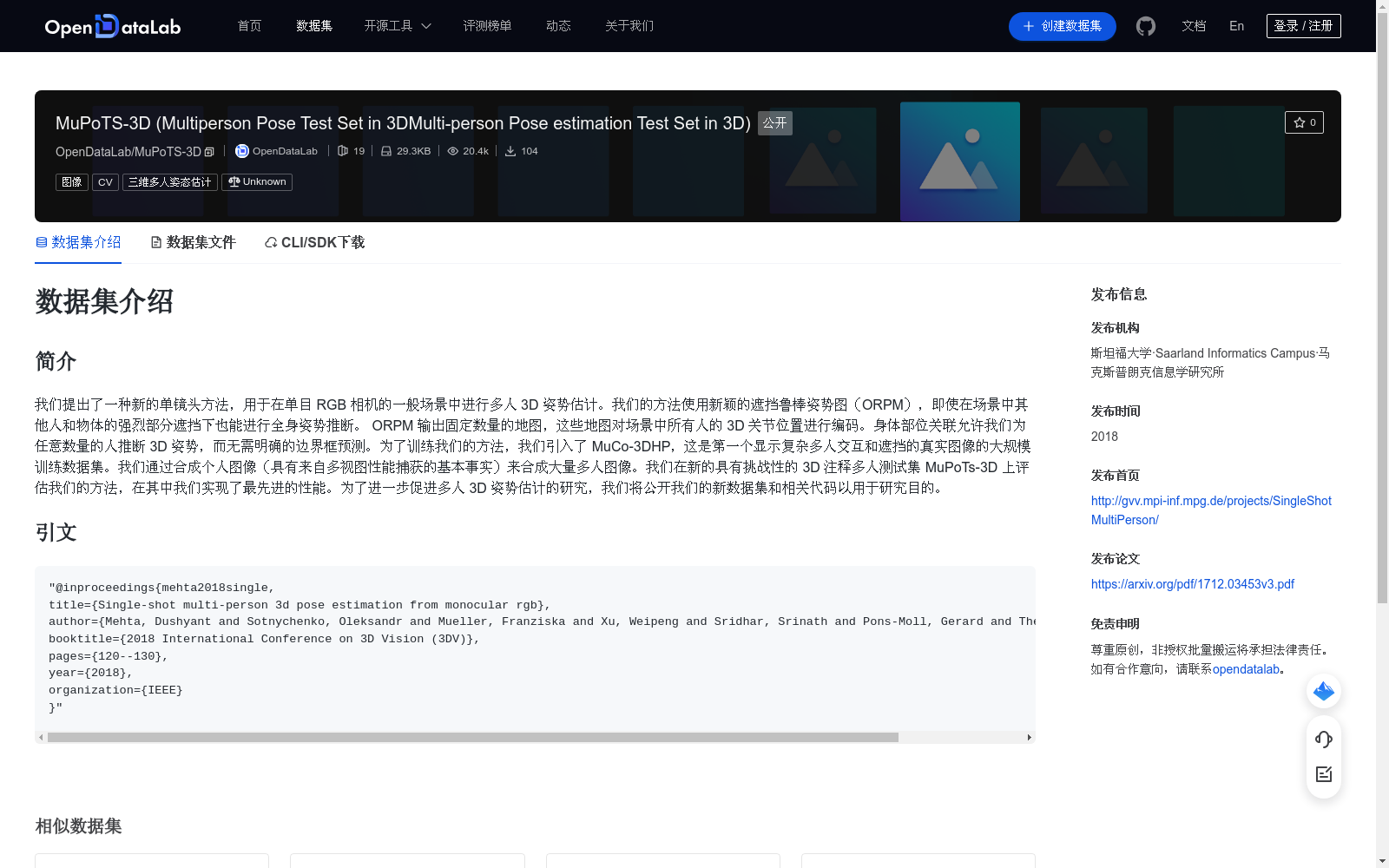Open the gvv.mpi-inf.mpg.de project homepage link
Viewport: 1389px width, 868px height.
(x=1211, y=510)
